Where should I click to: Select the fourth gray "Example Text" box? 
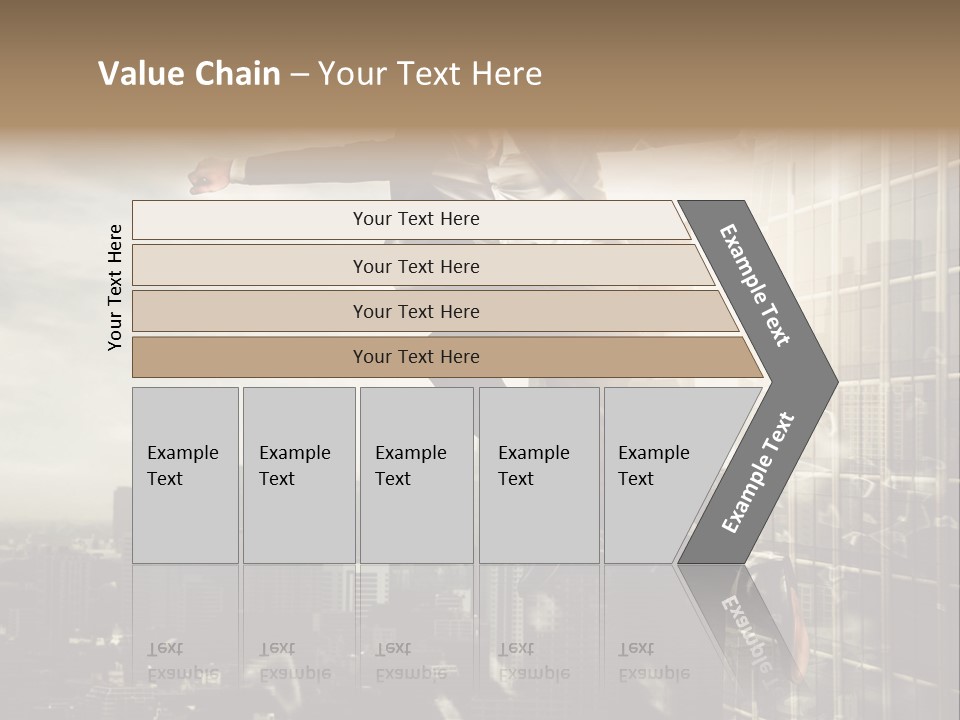[x=538, y=474]
